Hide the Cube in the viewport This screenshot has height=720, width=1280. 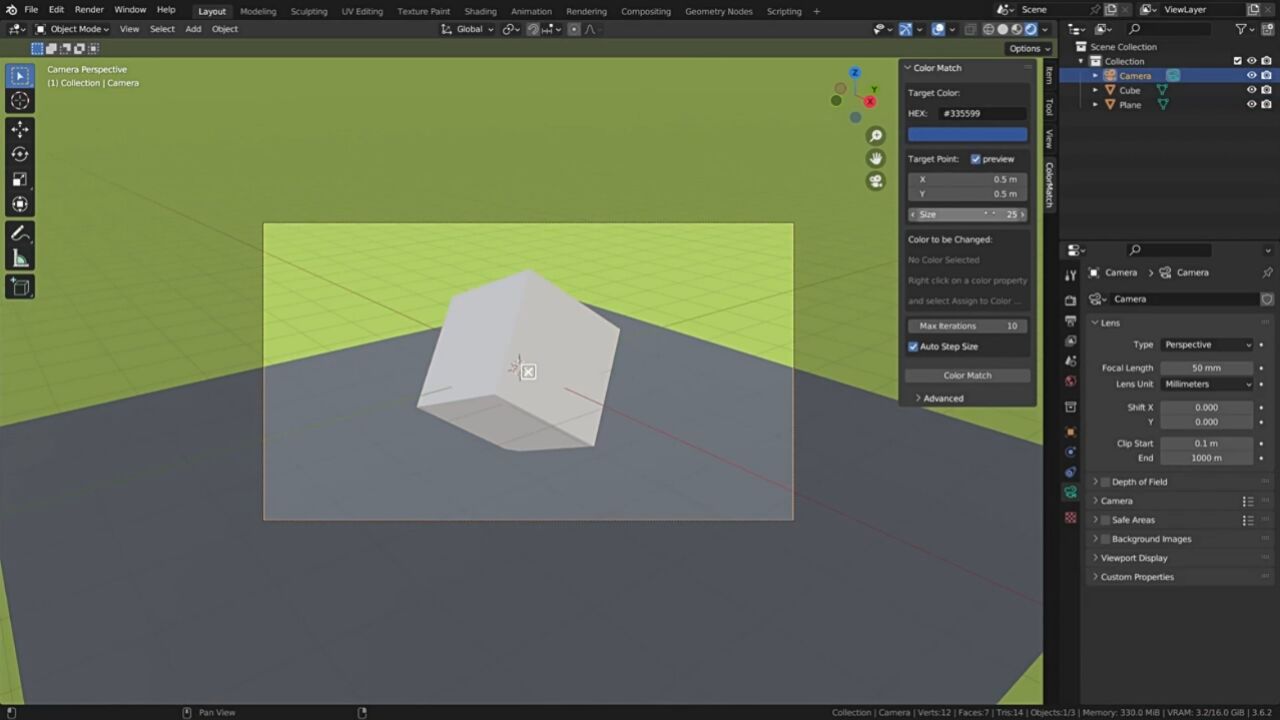tap(1251, 90)
